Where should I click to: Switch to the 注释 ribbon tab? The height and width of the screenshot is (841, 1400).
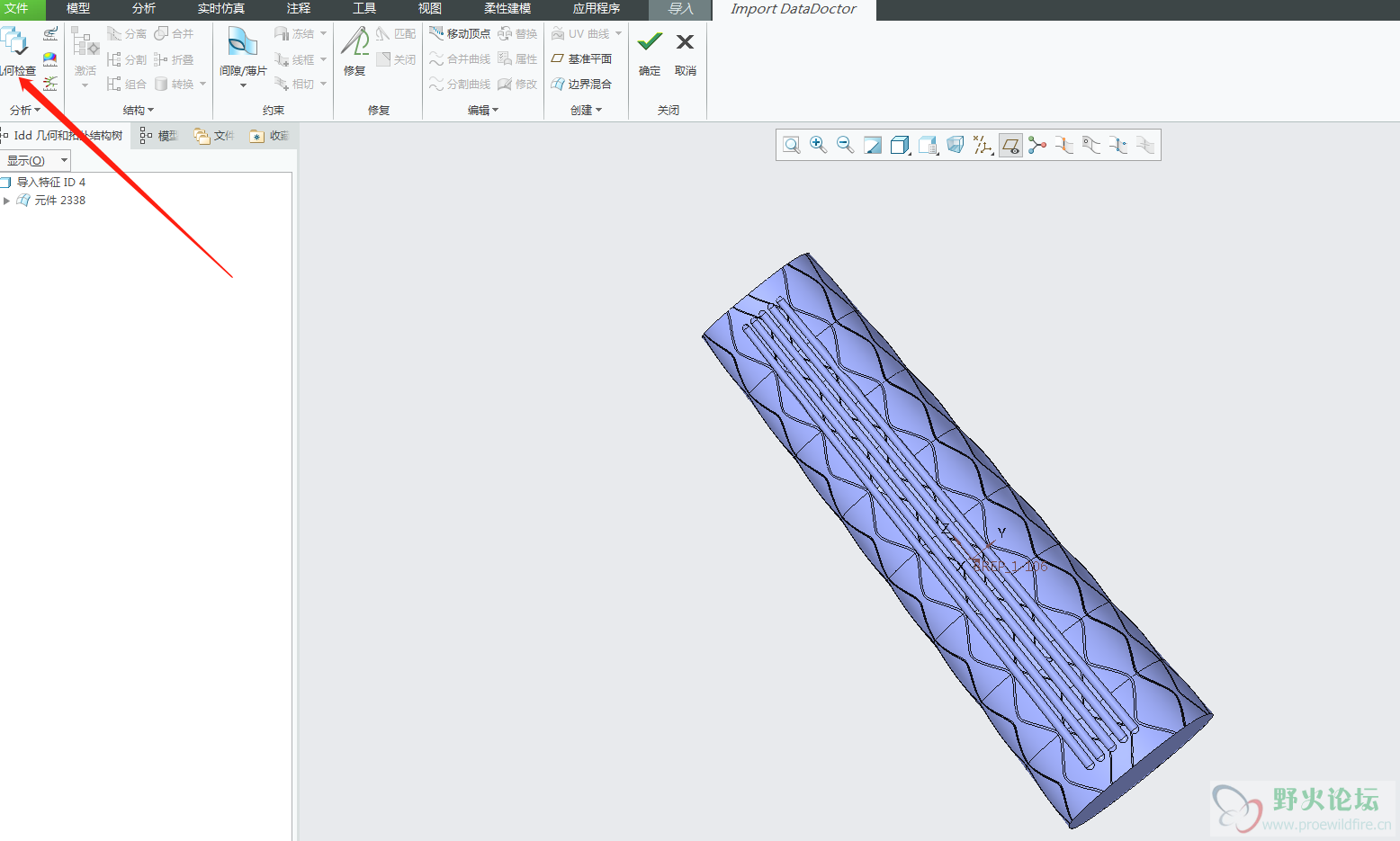coord(299,9)
